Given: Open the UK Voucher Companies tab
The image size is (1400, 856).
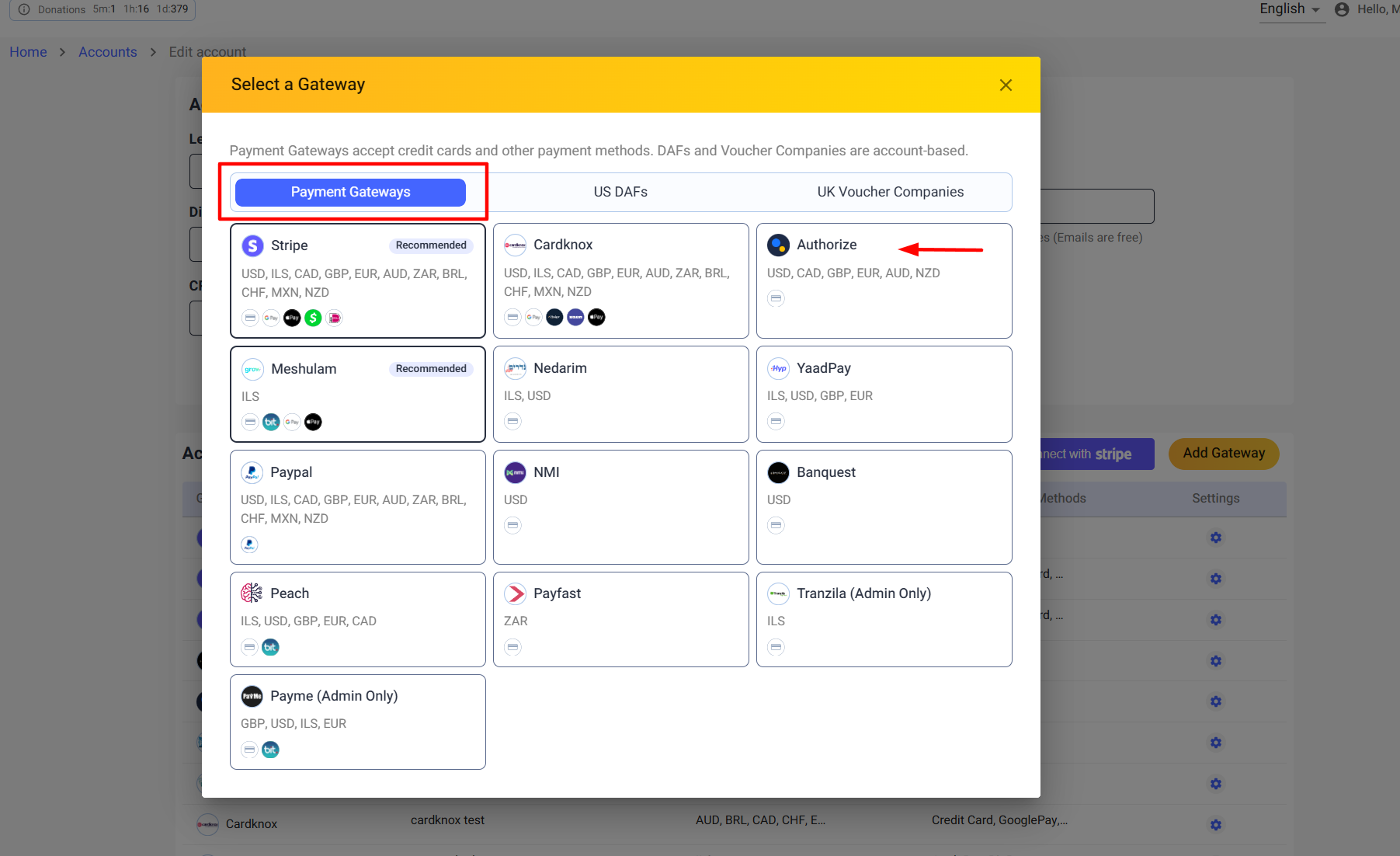Looking at the screenshot, I should (x=891, y=192).
